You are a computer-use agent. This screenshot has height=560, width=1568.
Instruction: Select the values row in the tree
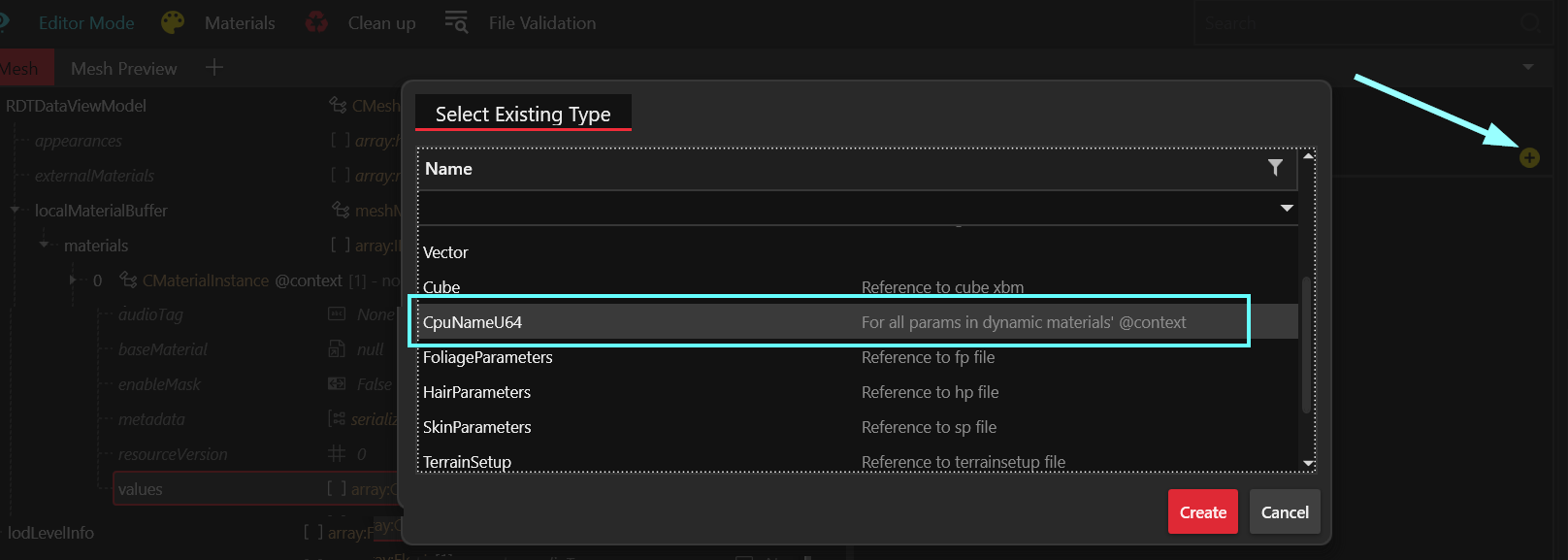tap(141, 489)
